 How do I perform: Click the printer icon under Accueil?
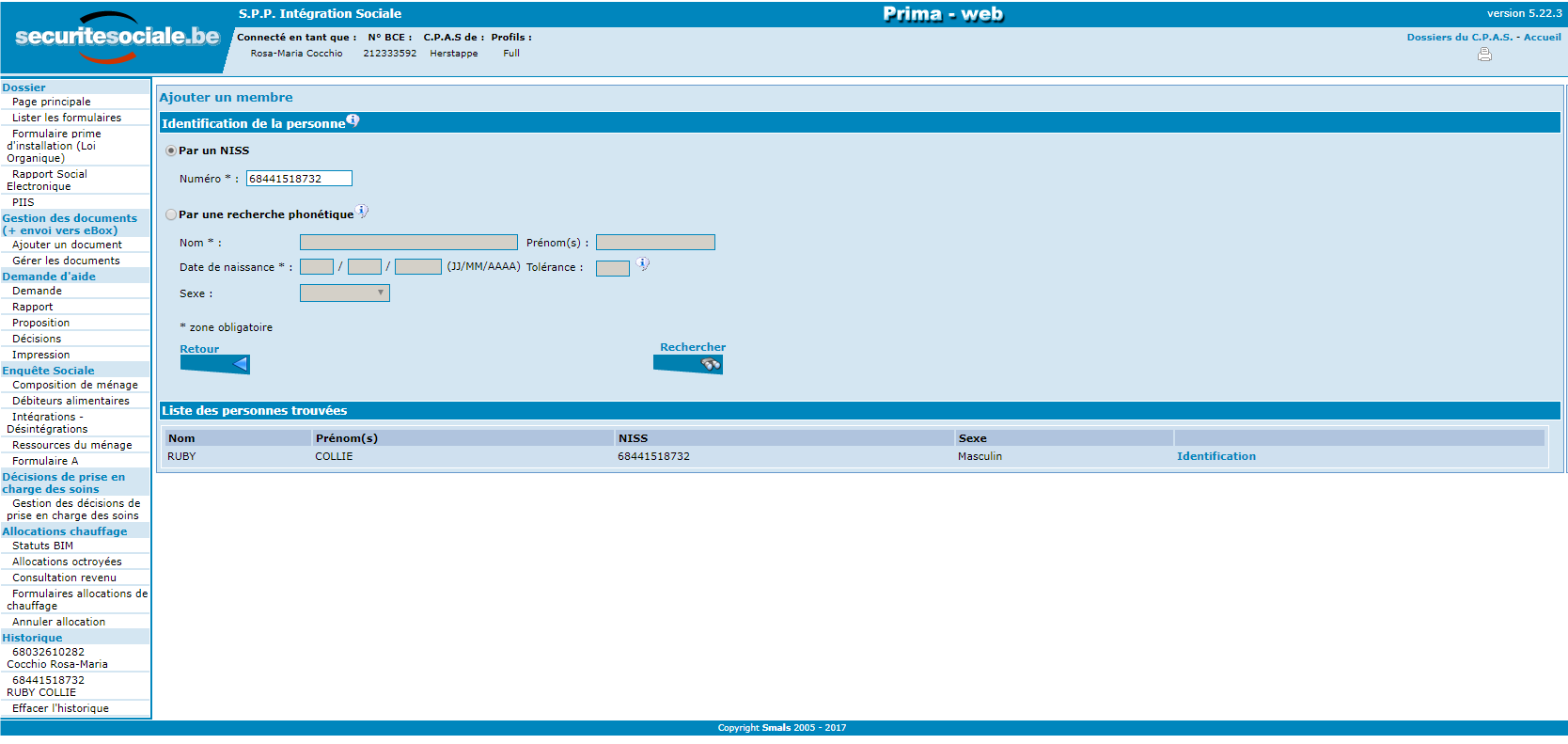tap(1484, 55)
